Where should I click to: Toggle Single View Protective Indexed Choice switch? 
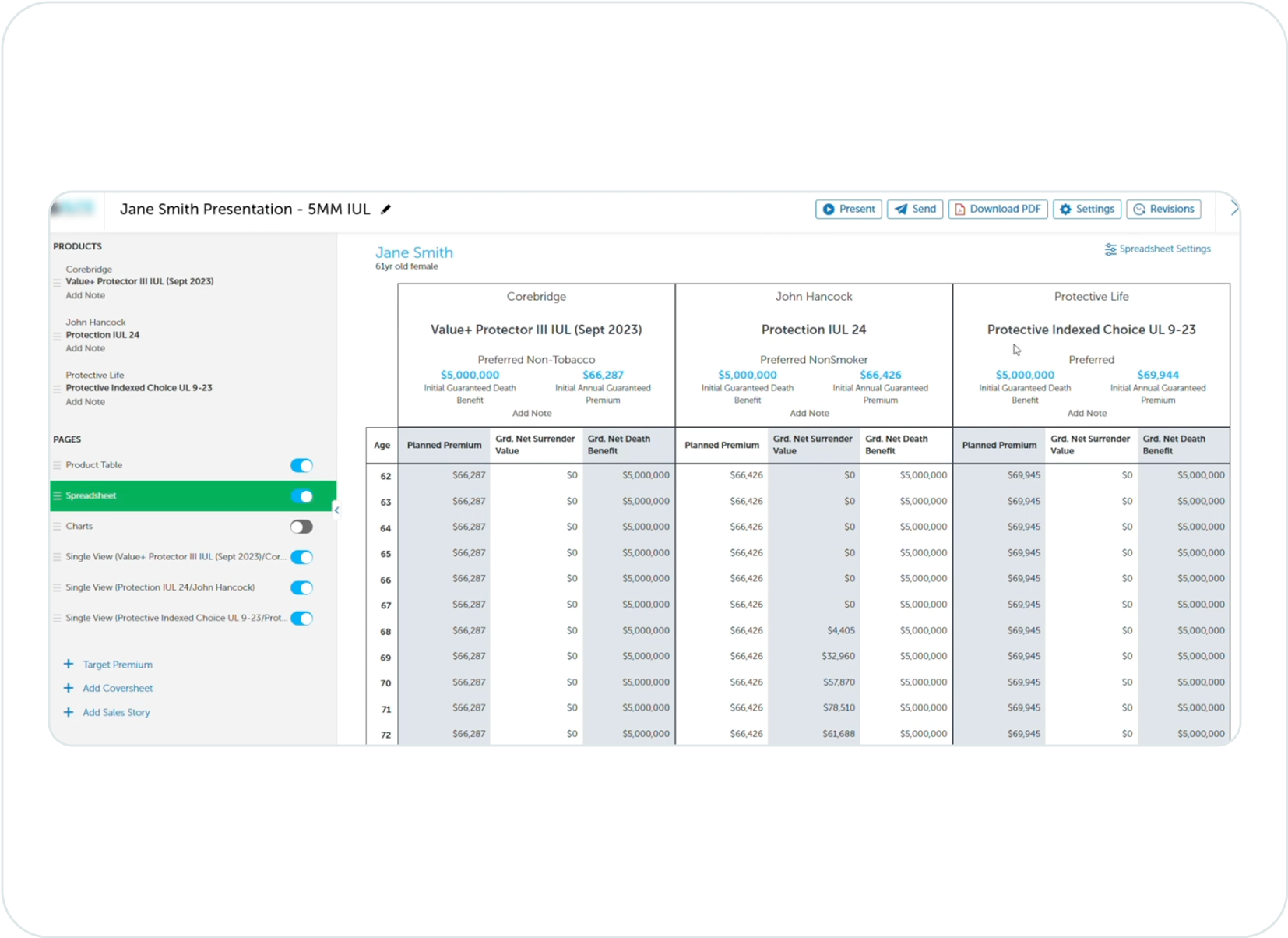pyautogui.click(x=301, y=619)
